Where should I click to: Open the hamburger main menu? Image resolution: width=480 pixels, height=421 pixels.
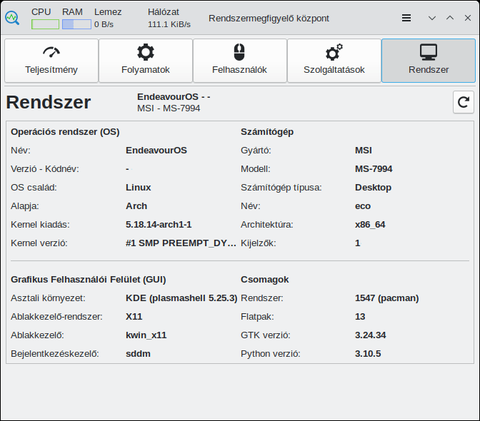406,18
